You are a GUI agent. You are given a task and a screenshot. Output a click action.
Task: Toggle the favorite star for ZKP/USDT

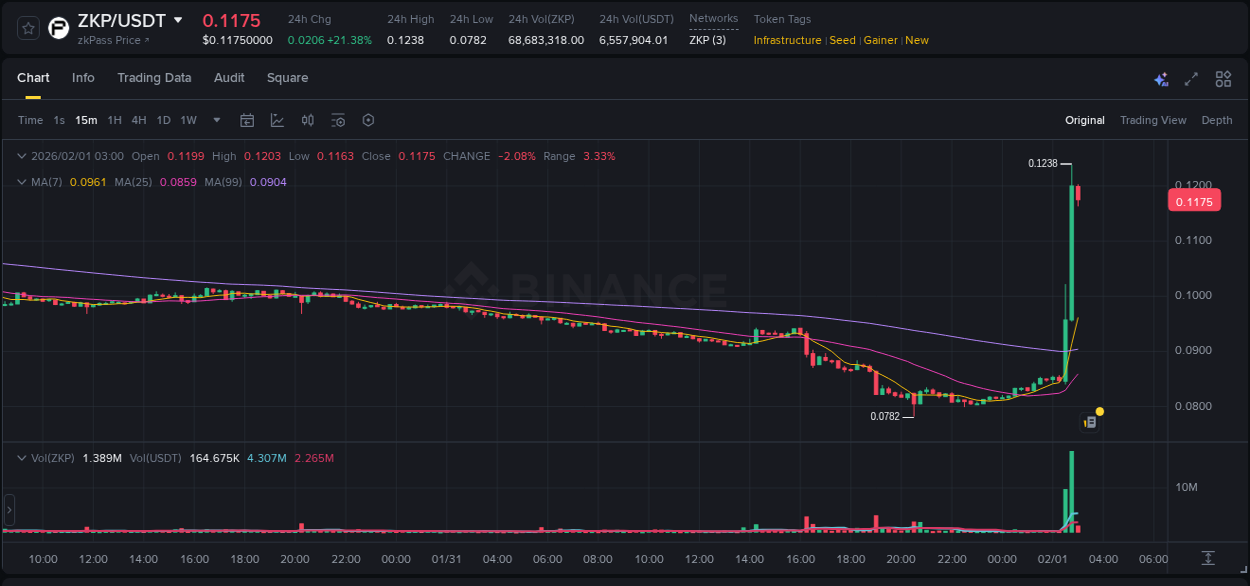tap(27, 28)
